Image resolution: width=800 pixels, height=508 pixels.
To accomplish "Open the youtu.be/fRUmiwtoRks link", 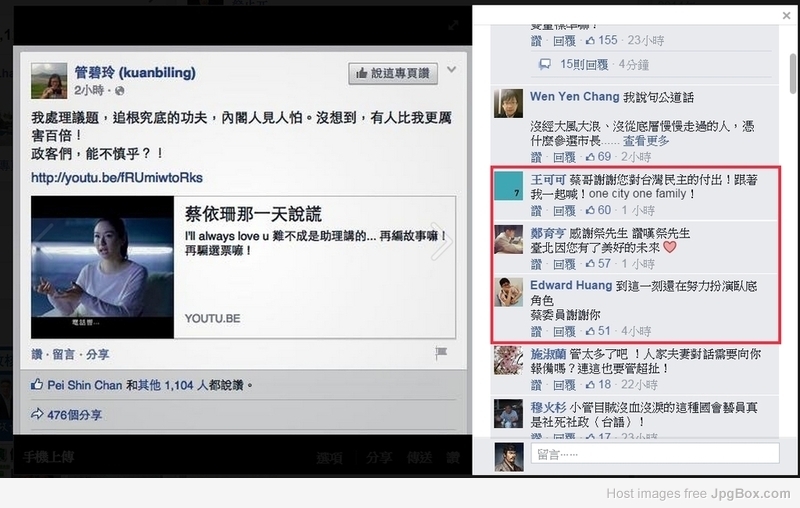I will pos(117,177).
